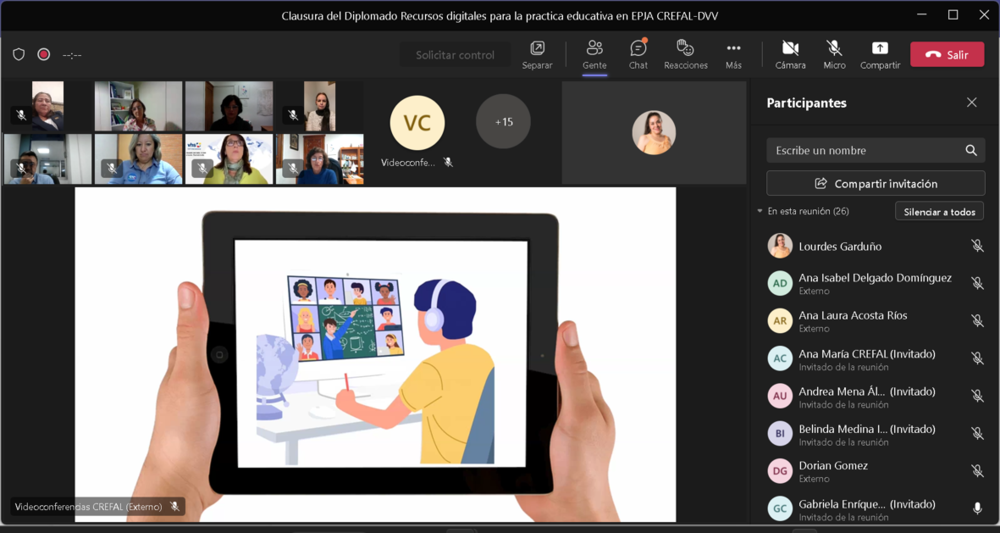
Task: Toggle the Cámara on or off
Action: coord(790,54)
